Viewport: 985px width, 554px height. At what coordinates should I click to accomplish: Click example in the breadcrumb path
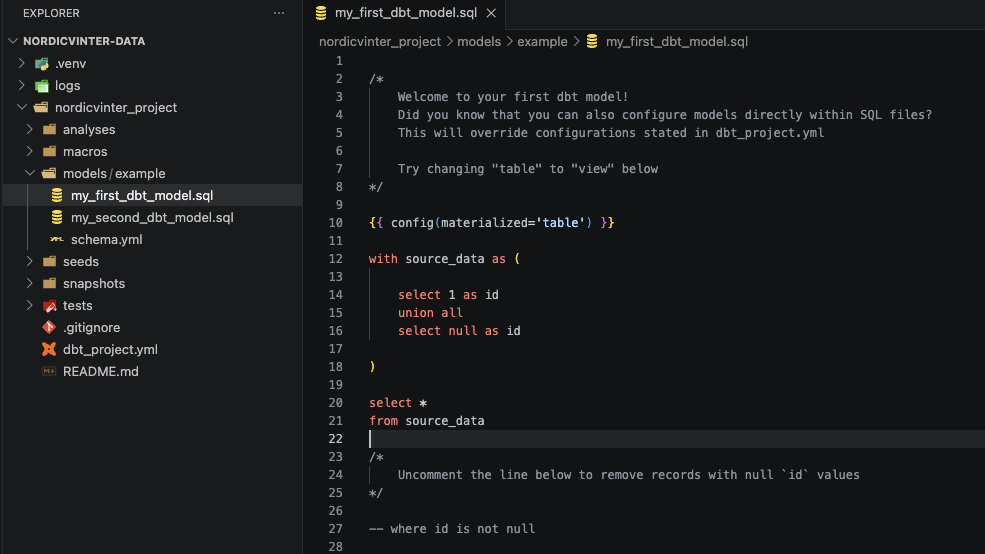(x=542, y=41)
